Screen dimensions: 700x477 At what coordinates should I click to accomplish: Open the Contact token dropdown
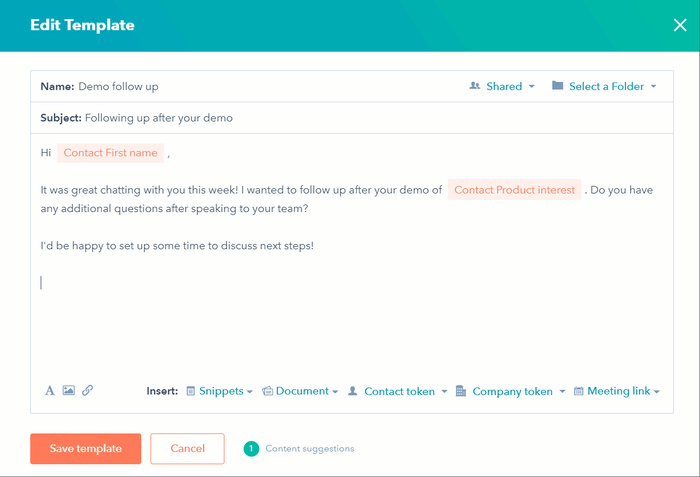tap(398, 392)
